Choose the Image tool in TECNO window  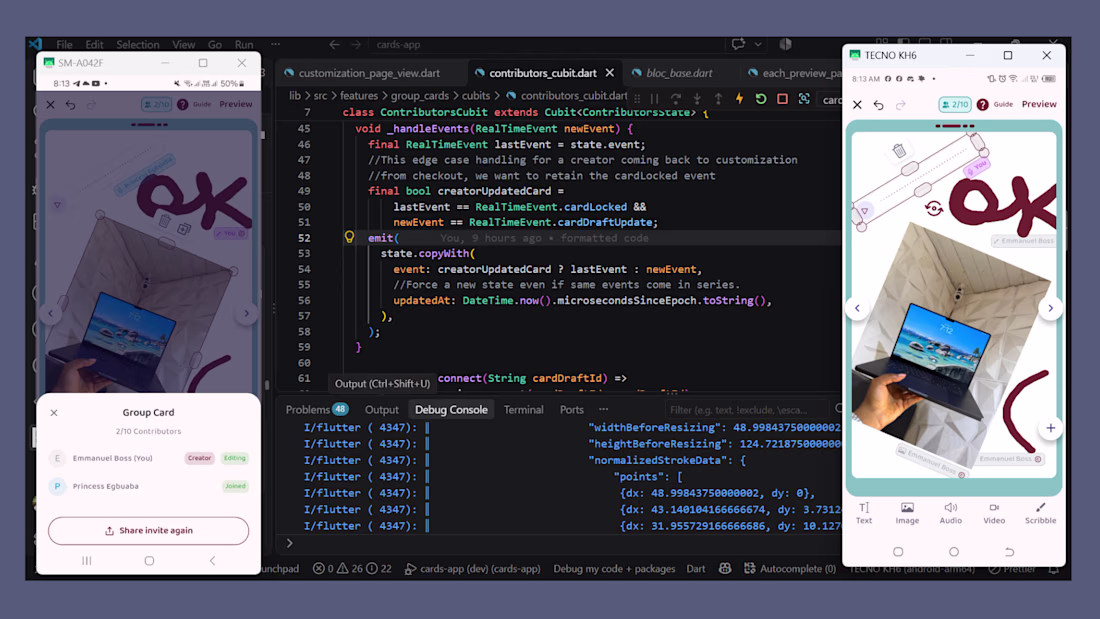[x=907, y=513]
